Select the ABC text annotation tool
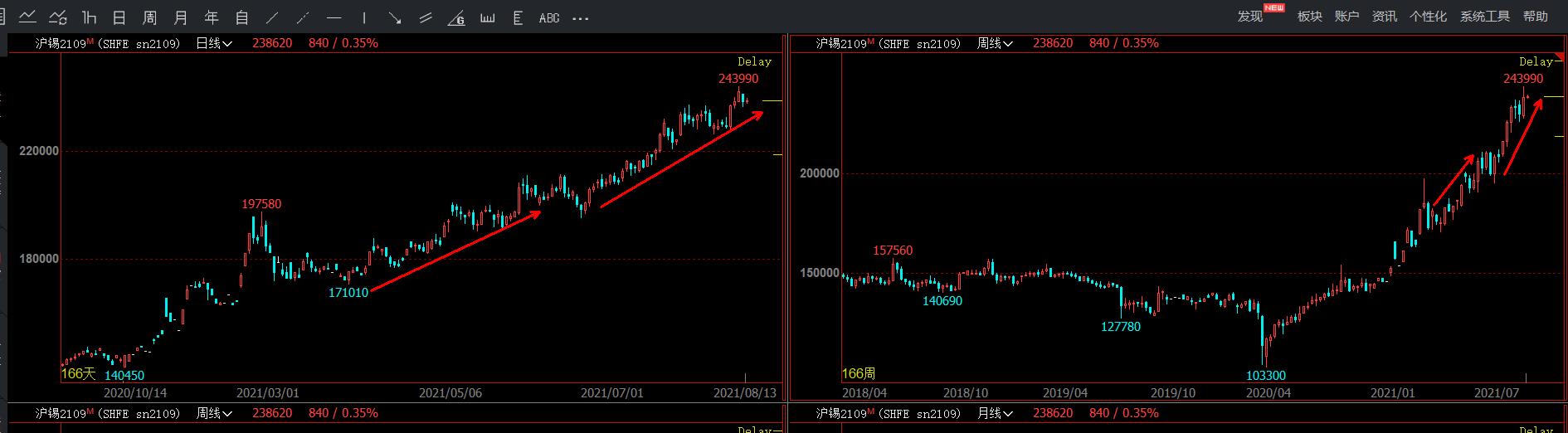The height and width of the screenshot is (433, 1568). [548, 17]
